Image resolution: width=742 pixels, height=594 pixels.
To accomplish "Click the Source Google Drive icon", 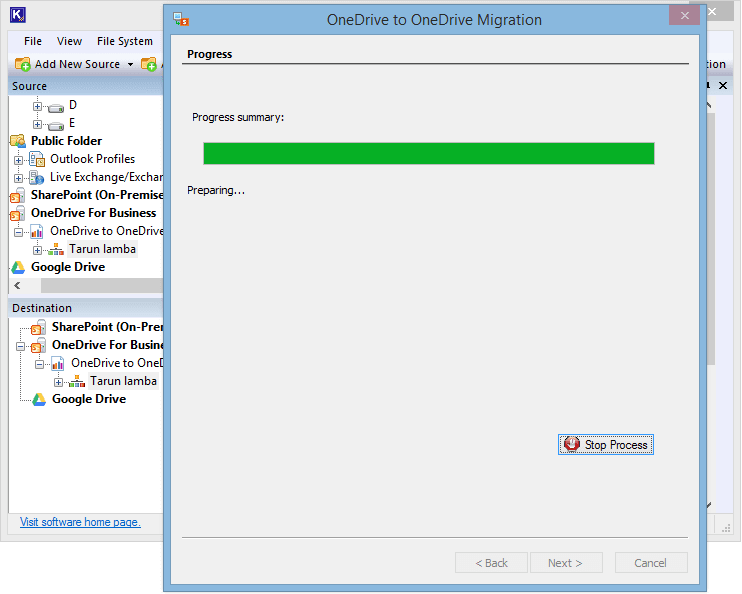I will click(x=18, y=267).
